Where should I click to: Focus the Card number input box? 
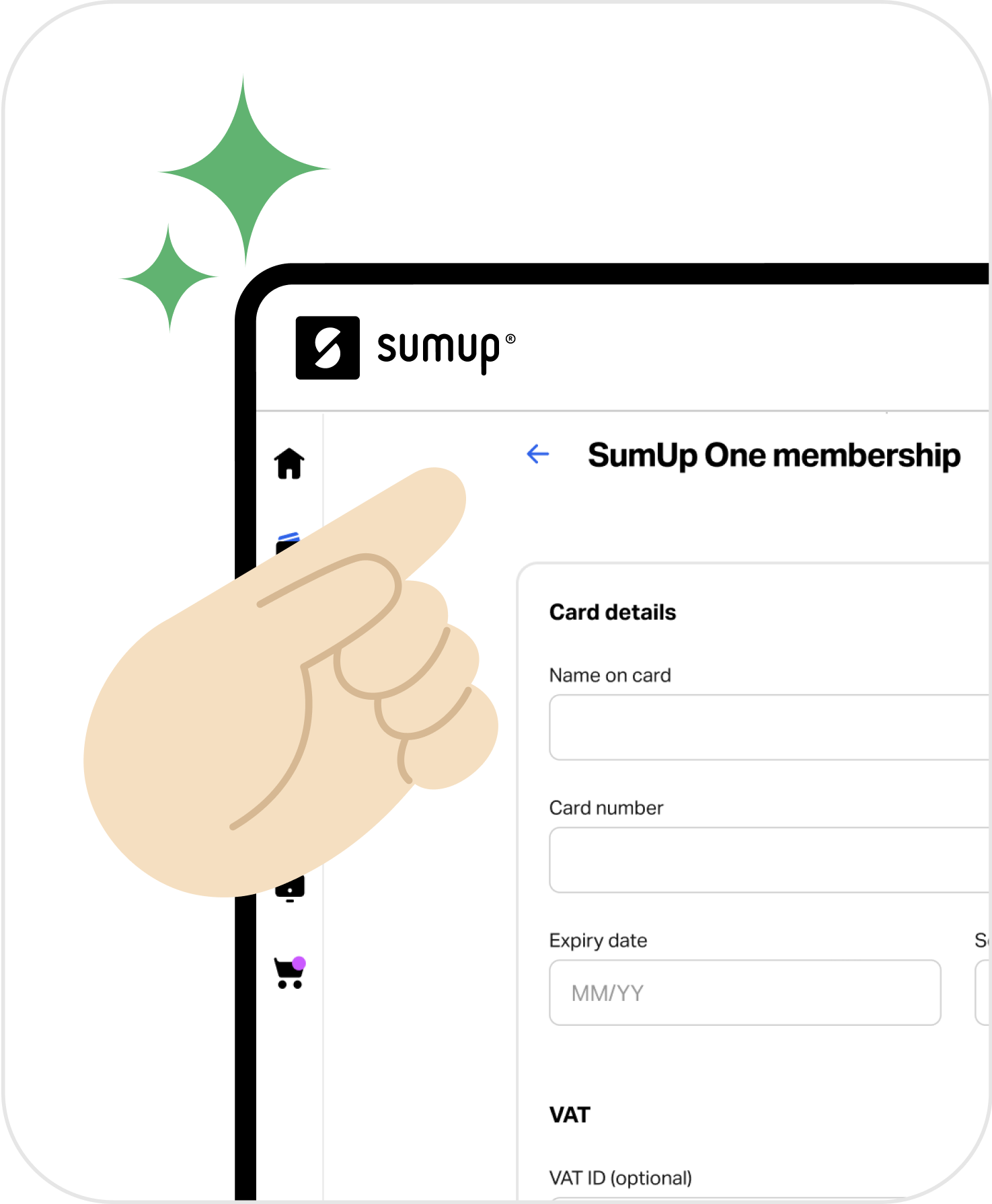770,860
